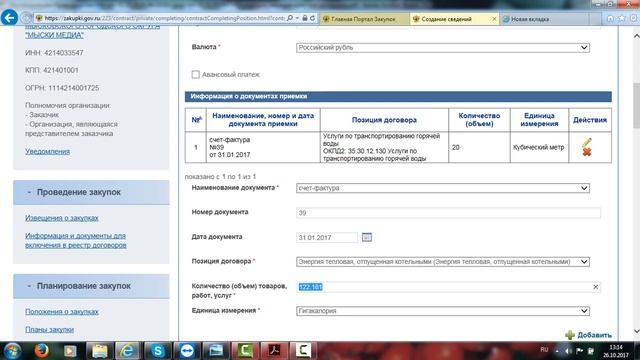
Task: Click page scrollbar up arrow
Action: [x=636, y=36]
